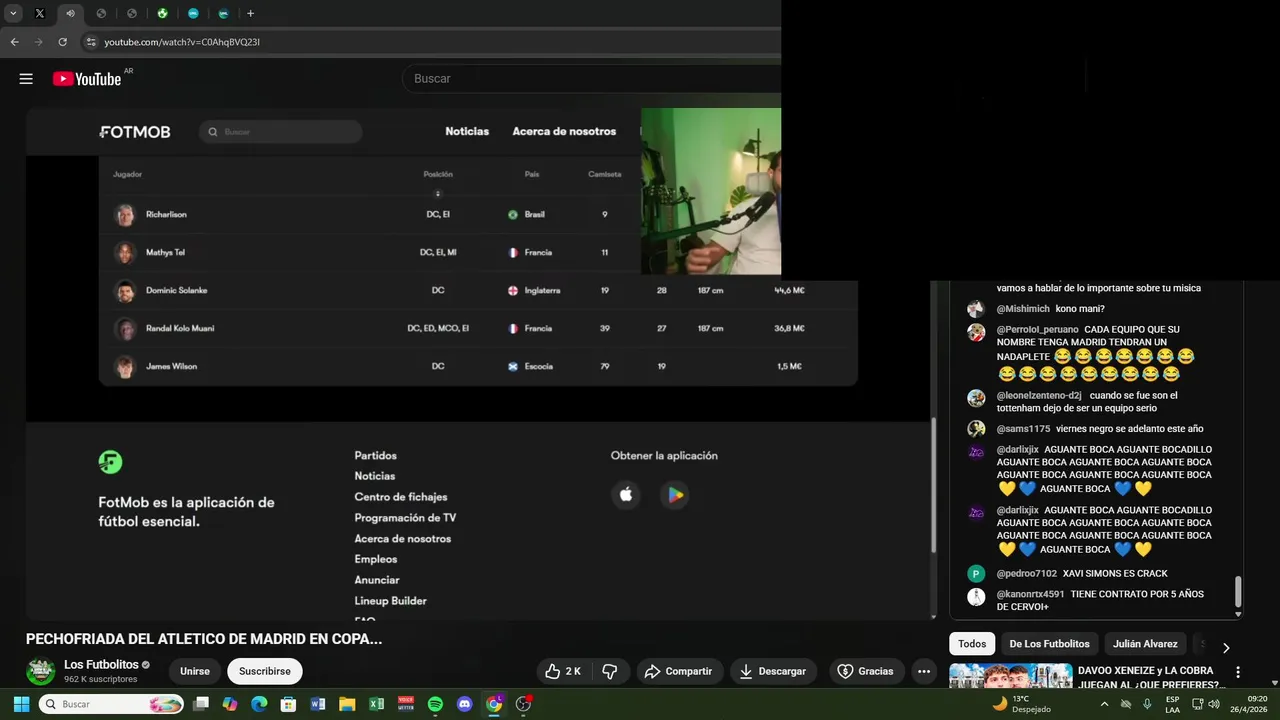Click Acerca de nosotros in FotMob header
Viewport: 1280px width, 720px height.
pos(564,131)
